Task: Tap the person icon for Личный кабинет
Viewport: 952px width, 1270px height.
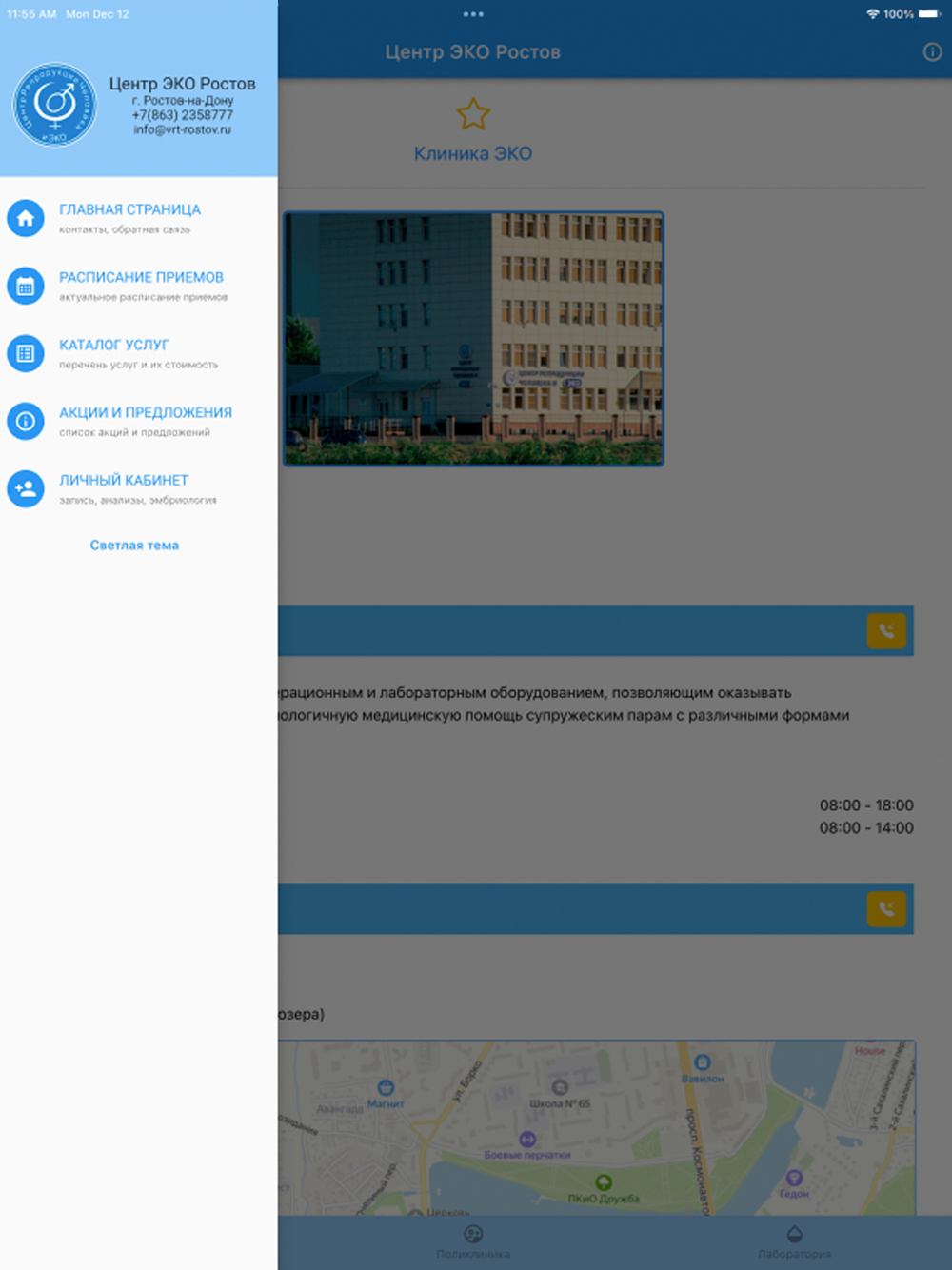Action: (x=26, y=488)
